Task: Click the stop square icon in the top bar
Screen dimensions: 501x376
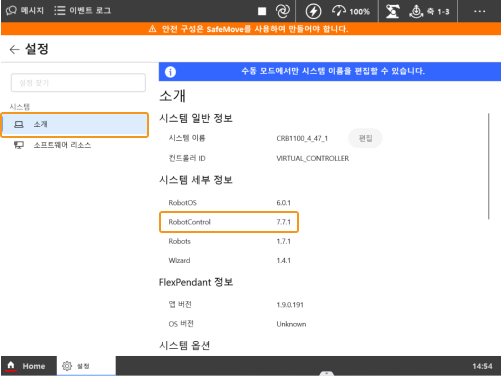Action: pos(262,11)
